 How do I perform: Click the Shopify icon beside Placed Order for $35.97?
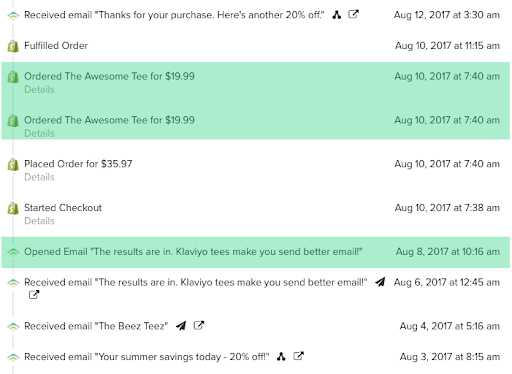point(13,164)
